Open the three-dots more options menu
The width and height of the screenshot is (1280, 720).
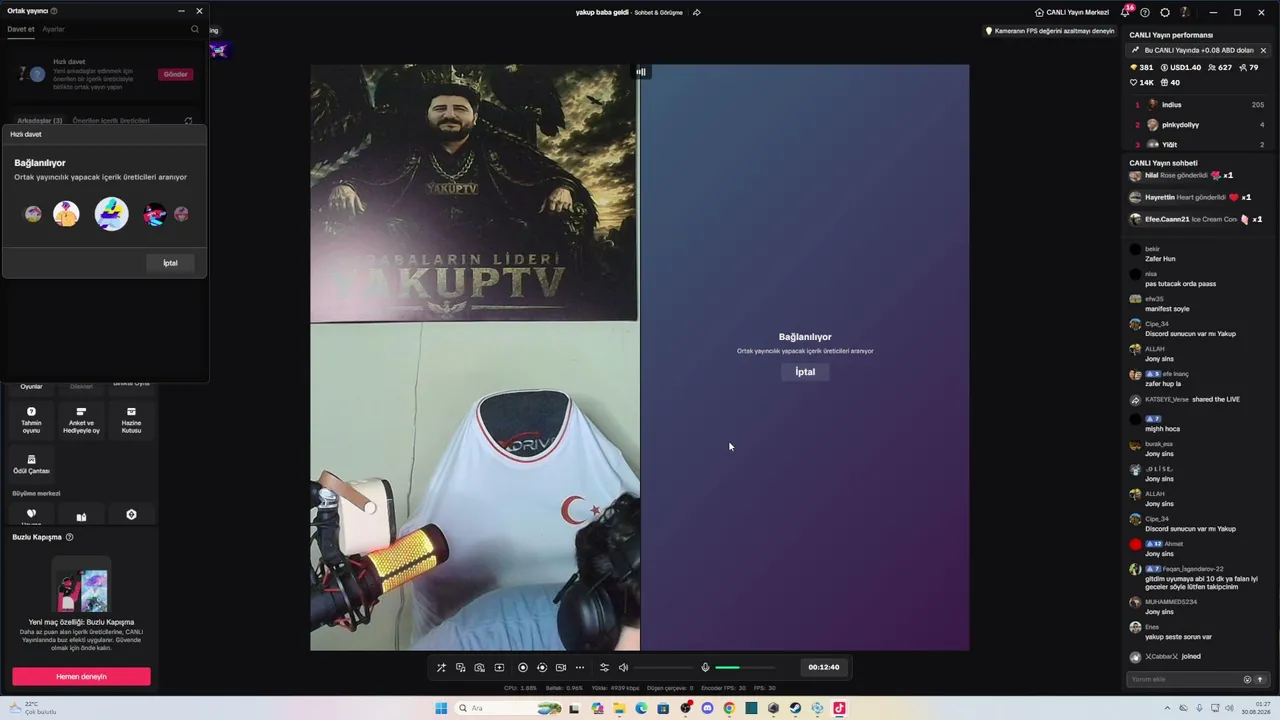580,668
